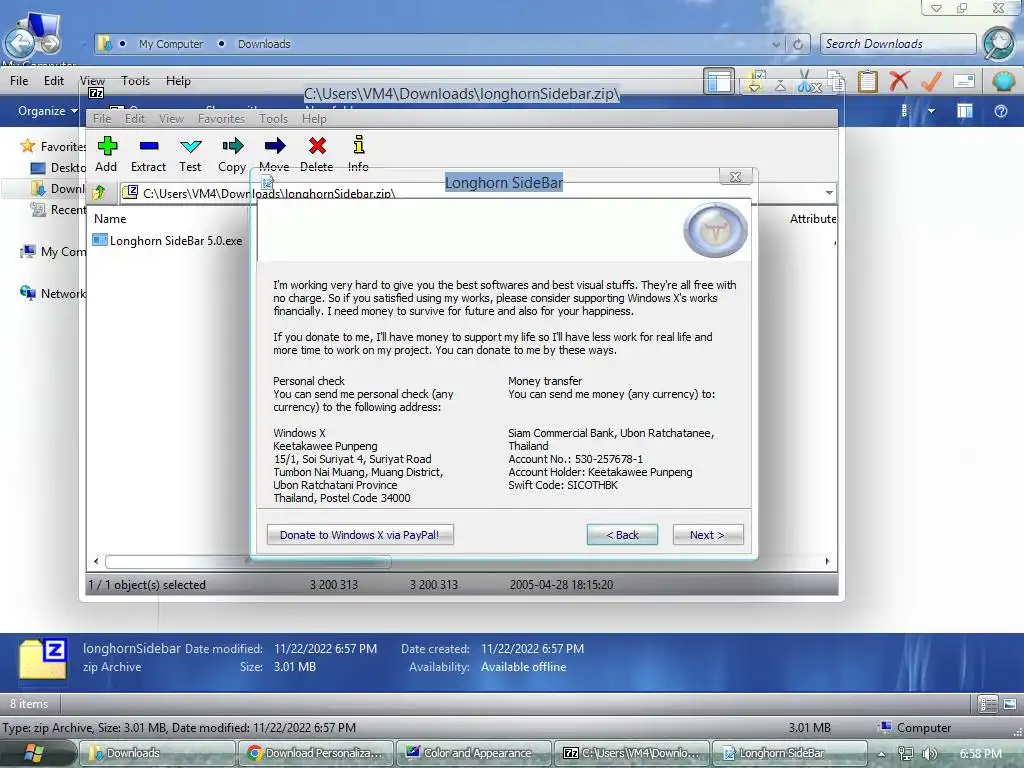Screen dimensions: 1024x768
Task: Click the red X Delete toolbar icon
Action: 899,82
